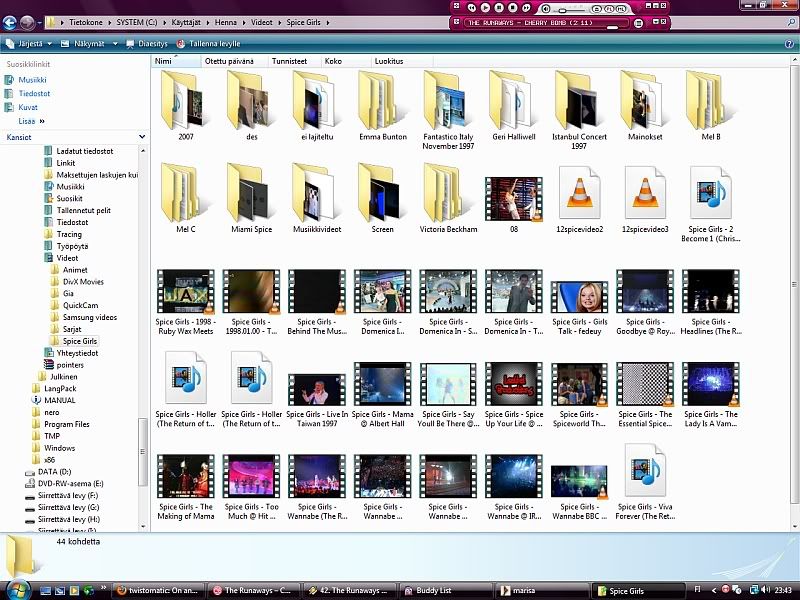
Task: Click Tietokone in the address path
Action: [x=86, y=22]
